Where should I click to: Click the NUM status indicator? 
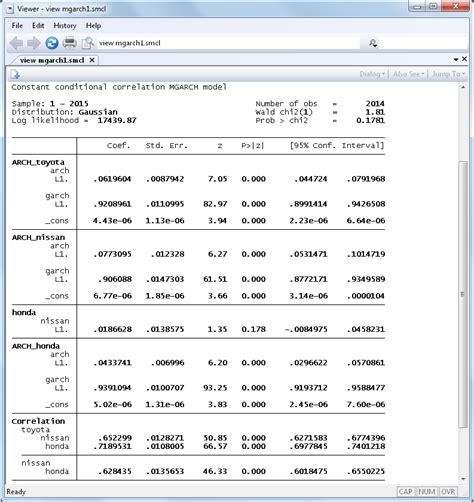coord(427,492)
